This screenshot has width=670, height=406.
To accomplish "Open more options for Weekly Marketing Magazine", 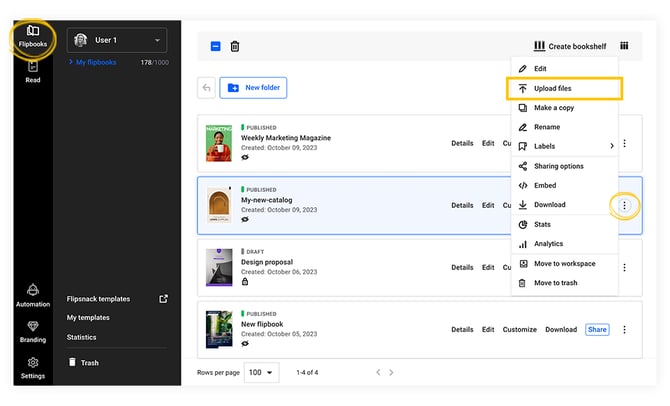I will click(624, 143).
